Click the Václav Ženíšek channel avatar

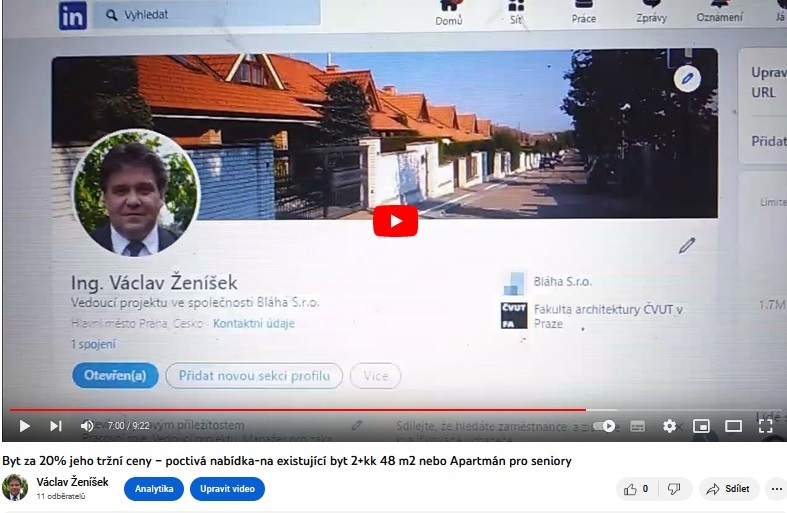(x=15, y=487)
